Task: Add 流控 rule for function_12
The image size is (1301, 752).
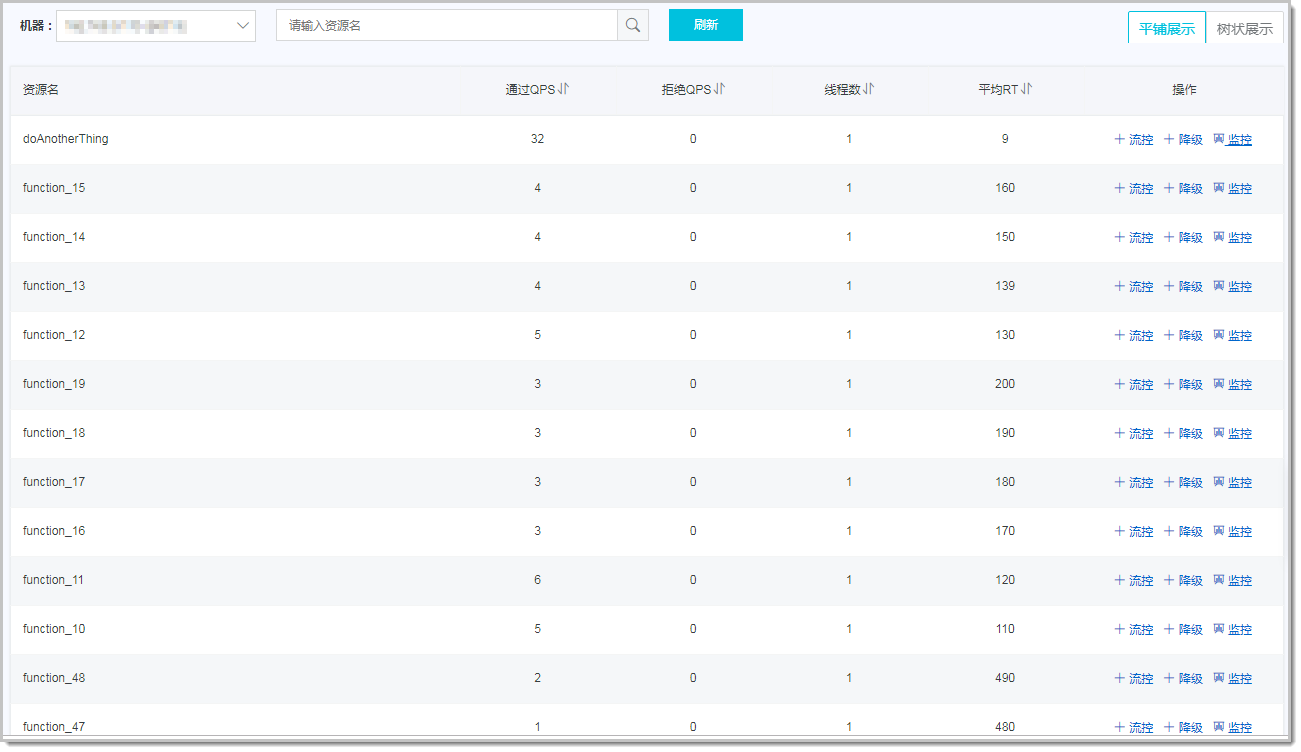Action: click(x=1134, y=336)
